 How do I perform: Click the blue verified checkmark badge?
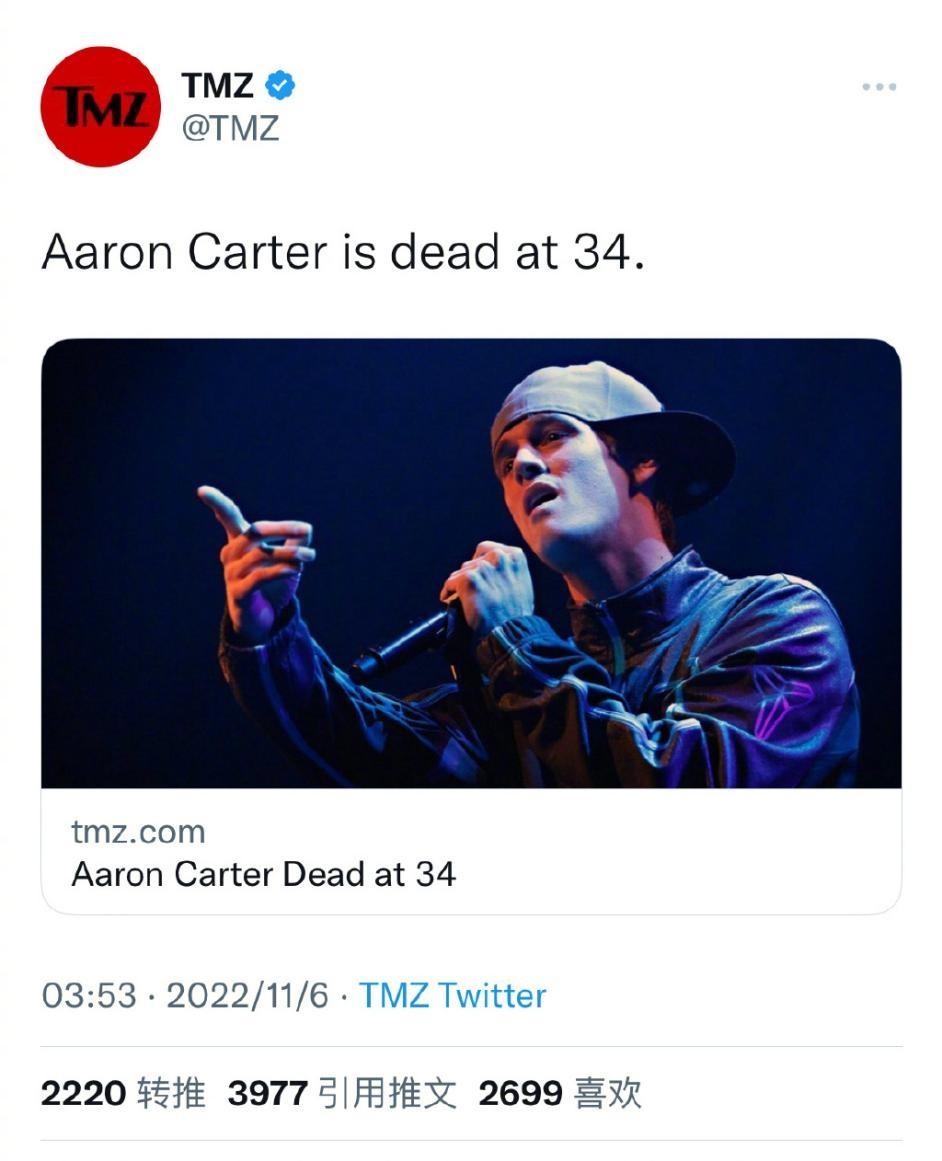coord(280,87)
